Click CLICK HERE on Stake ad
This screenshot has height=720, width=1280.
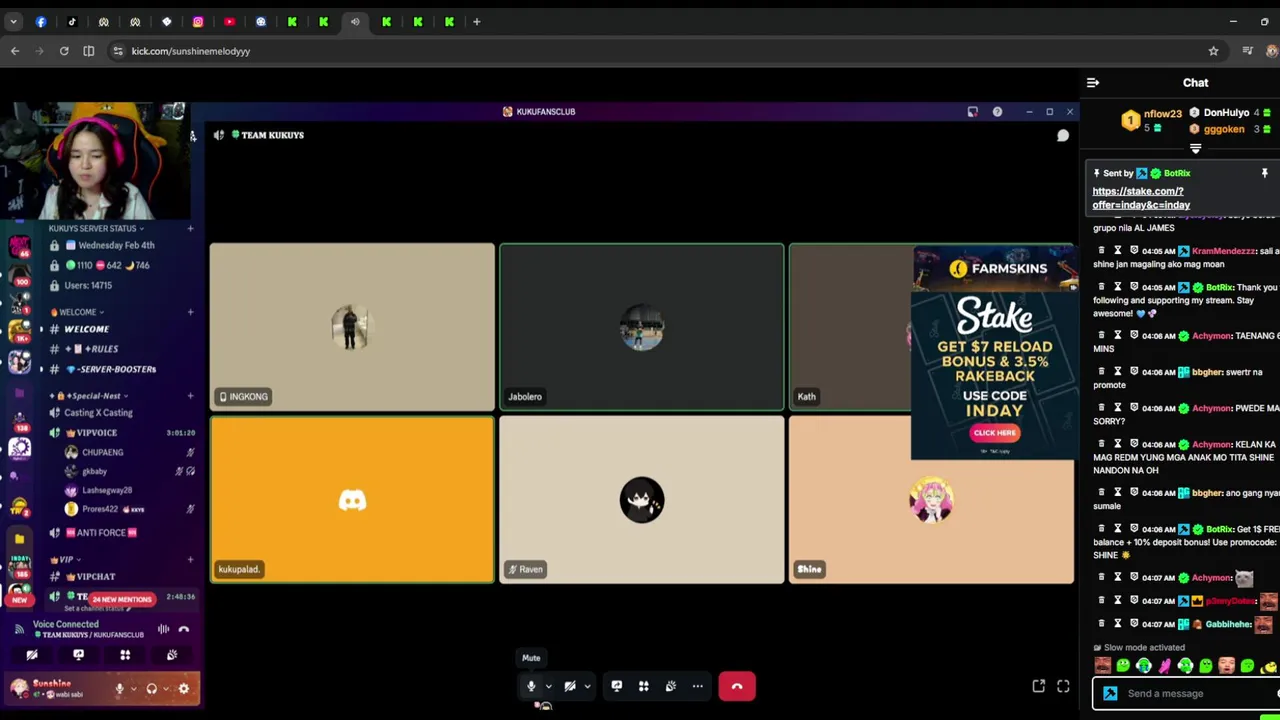(994, 433)
